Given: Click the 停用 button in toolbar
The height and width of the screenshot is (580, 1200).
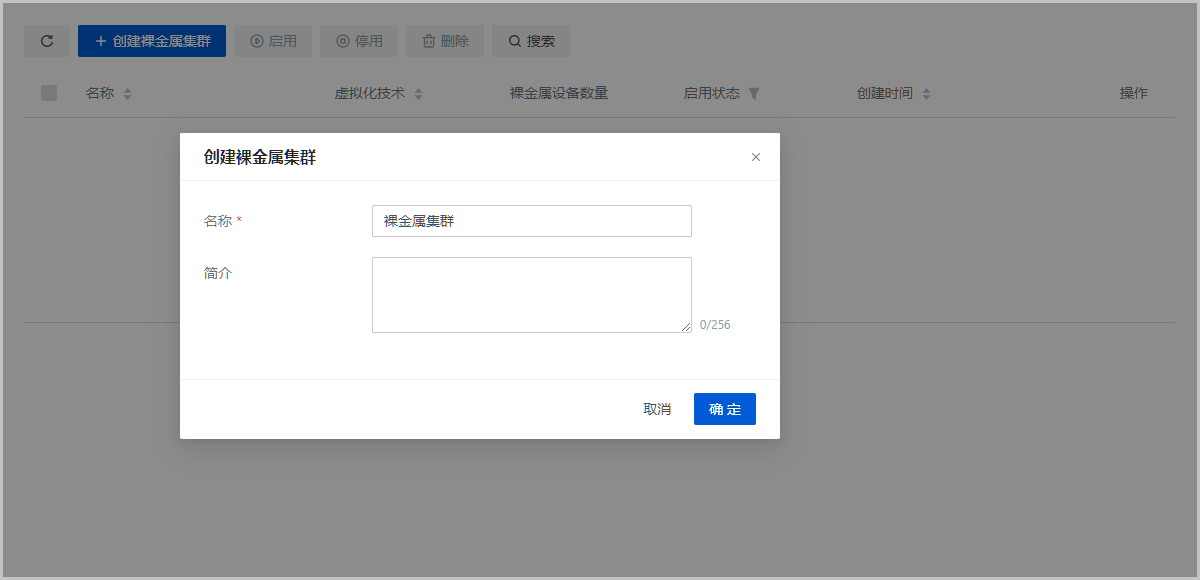Looking at the screenshot, I should click(x=359, y=41).
